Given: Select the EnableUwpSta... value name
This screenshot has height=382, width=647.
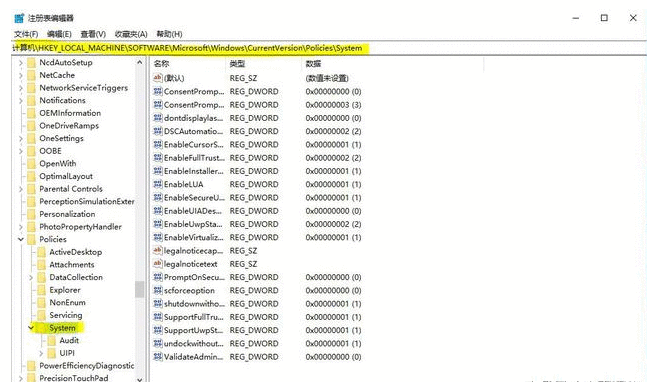Looking at the screenshot, I should (x=193, y=224).
